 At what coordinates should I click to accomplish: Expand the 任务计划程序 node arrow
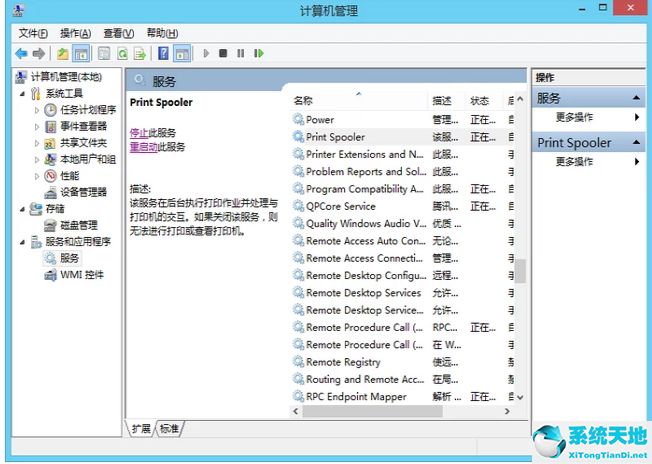click(37, 110)
